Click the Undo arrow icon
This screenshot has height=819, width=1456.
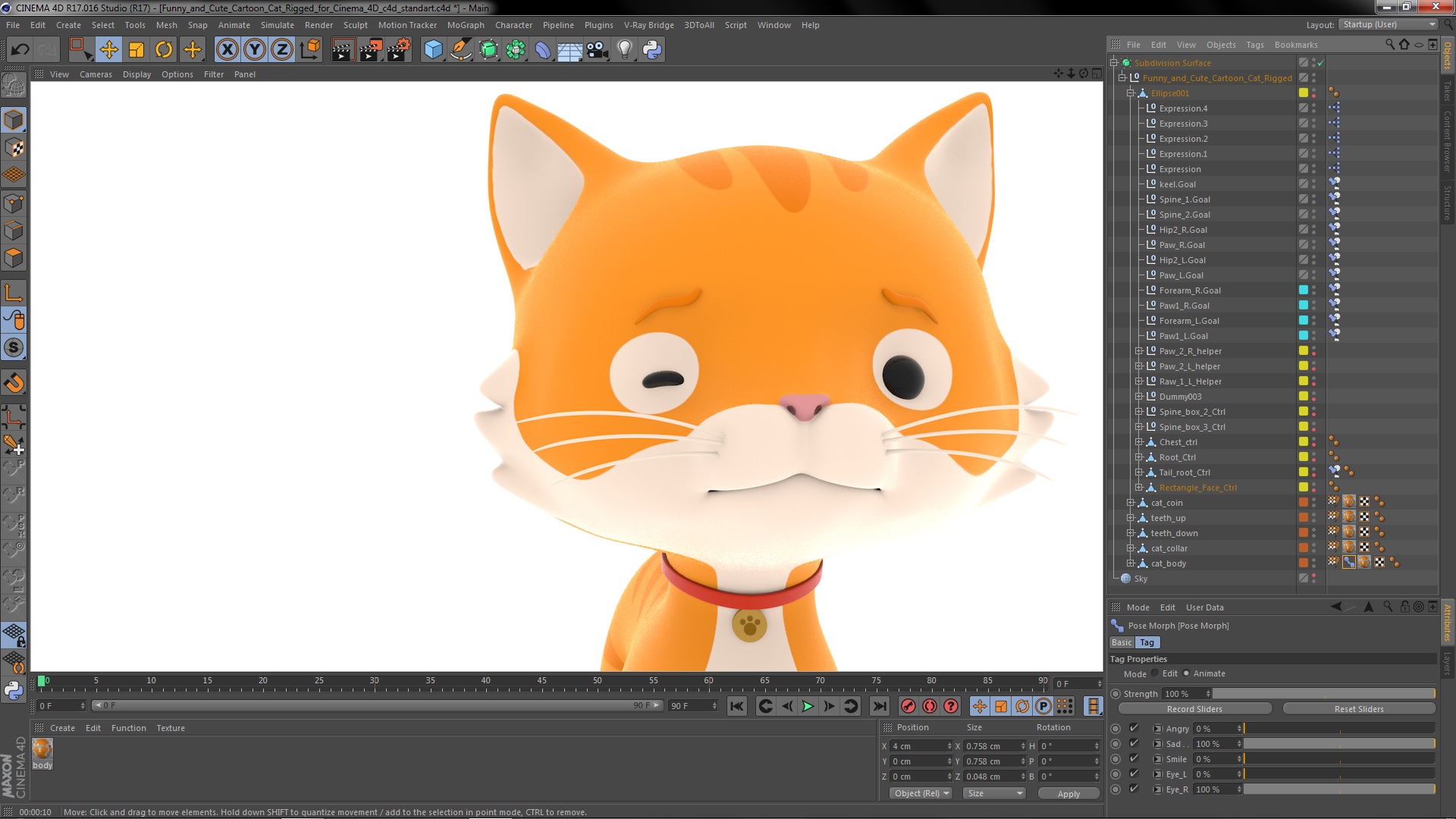point(20,50)
